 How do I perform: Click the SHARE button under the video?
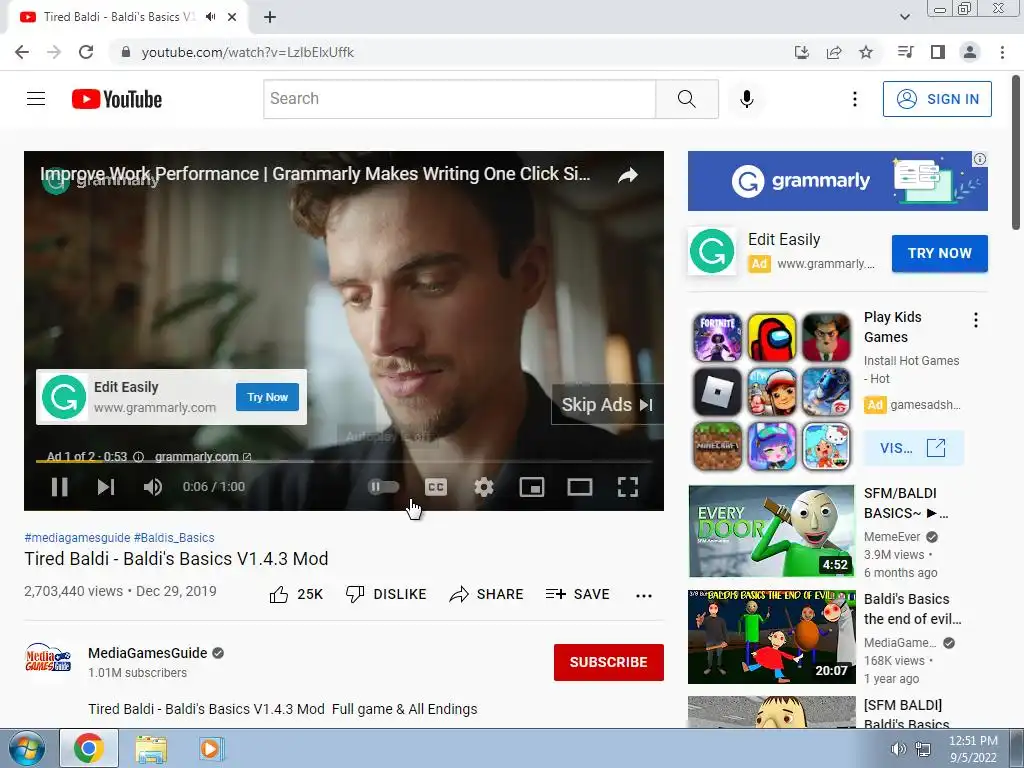(487, 594)
